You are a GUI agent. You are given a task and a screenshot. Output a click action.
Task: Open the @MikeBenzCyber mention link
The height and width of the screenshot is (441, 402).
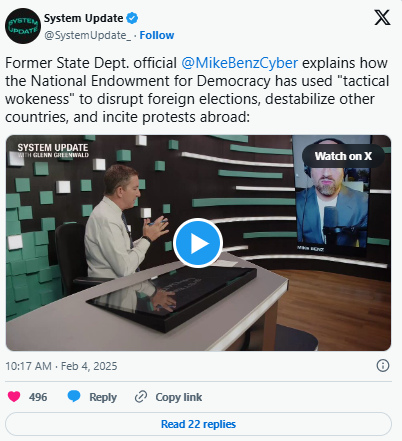(x=240, y=63)
